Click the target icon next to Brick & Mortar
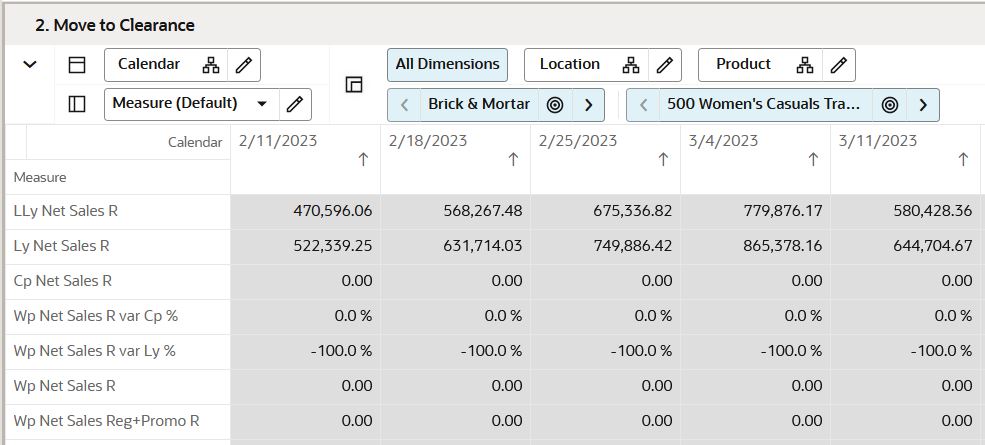 [x=555, y=105]
